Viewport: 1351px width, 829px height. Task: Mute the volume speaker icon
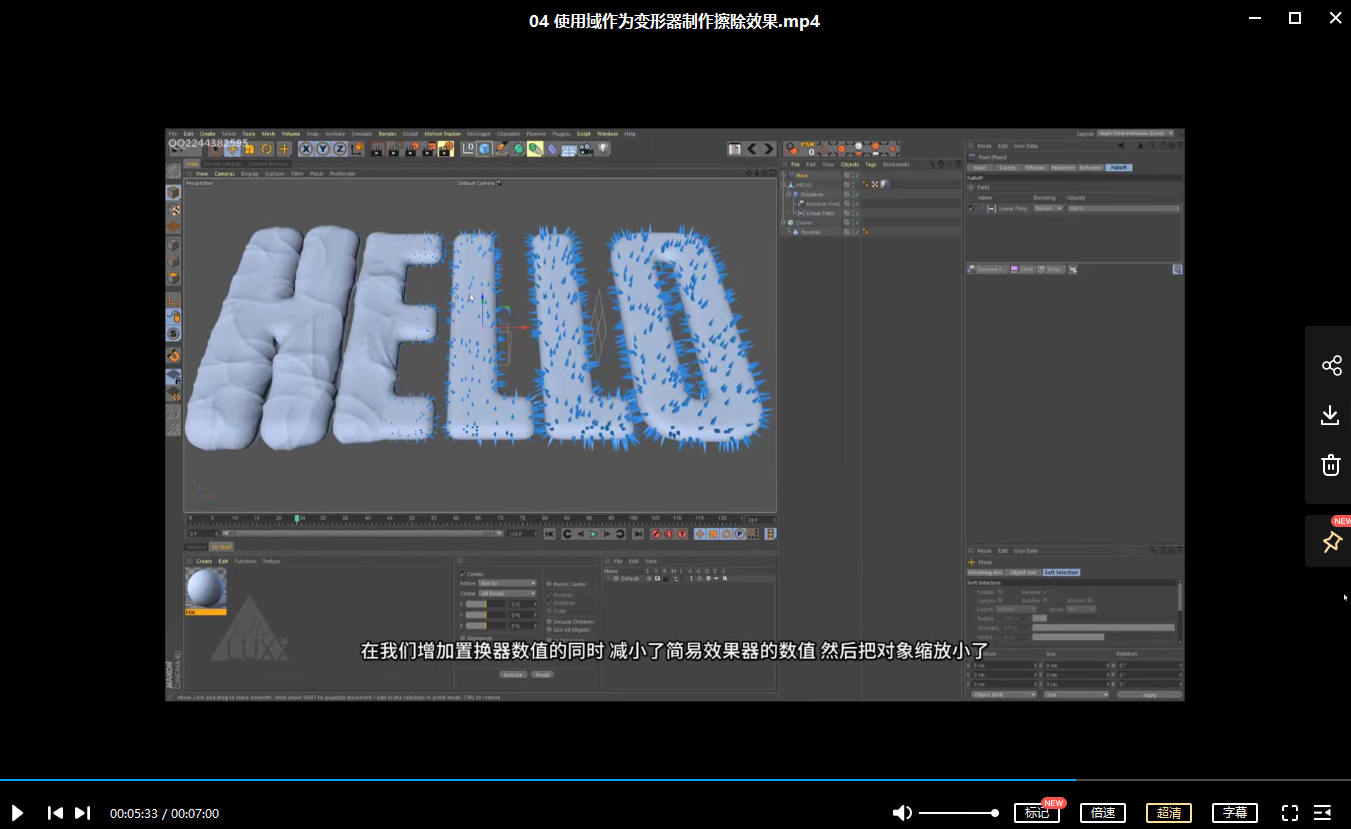(x=902, y=813)
